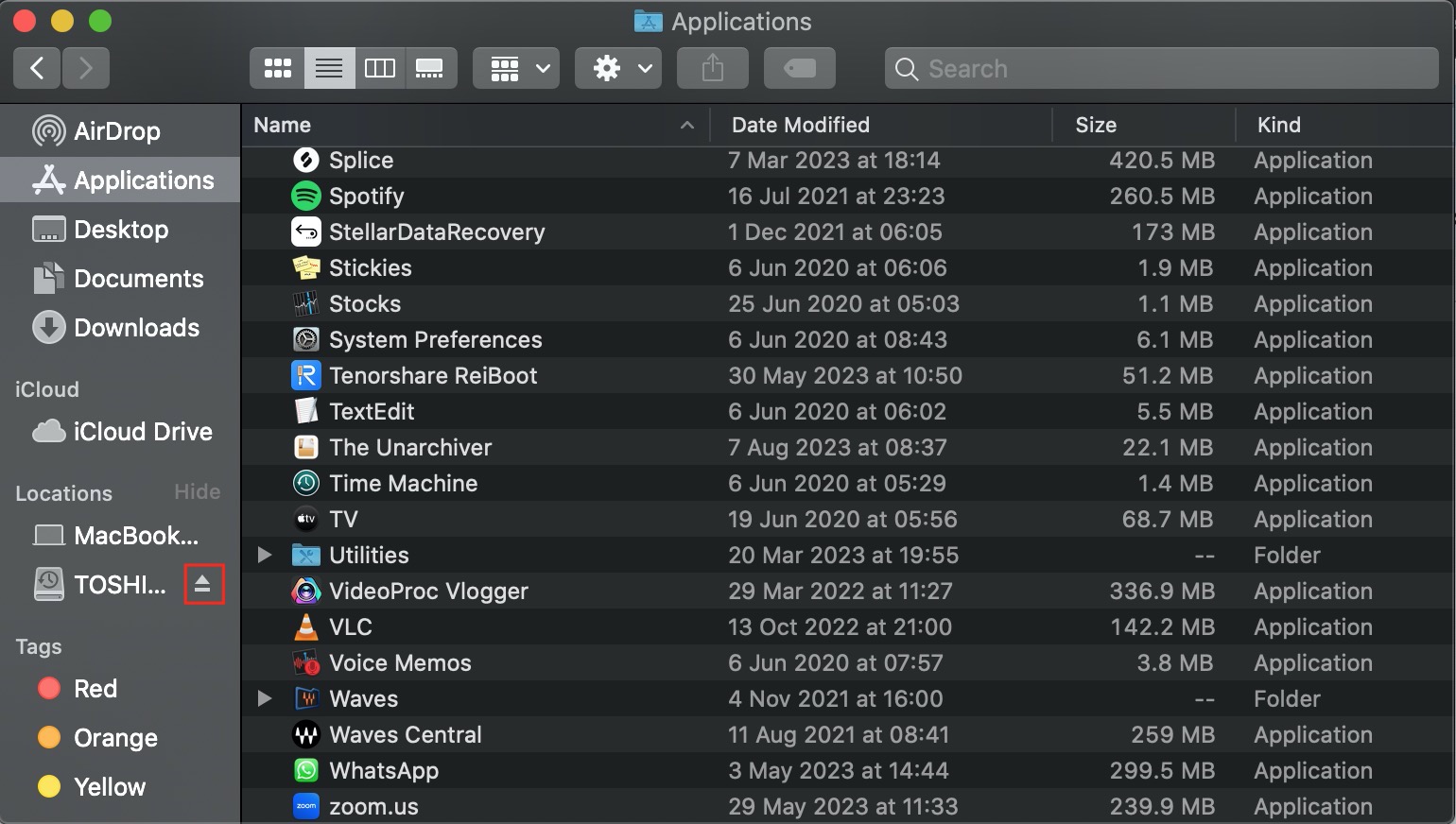The width and height of the screenshot is (1456, 824).
Task: Focus the Search field
Action: (x=1162, y=68)
